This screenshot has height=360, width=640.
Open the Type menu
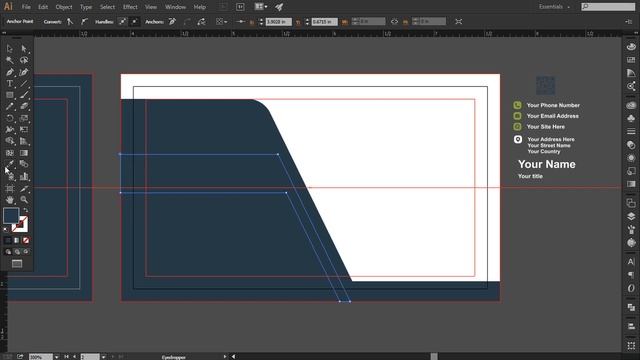pyautogui.click(x=86, y=7)
